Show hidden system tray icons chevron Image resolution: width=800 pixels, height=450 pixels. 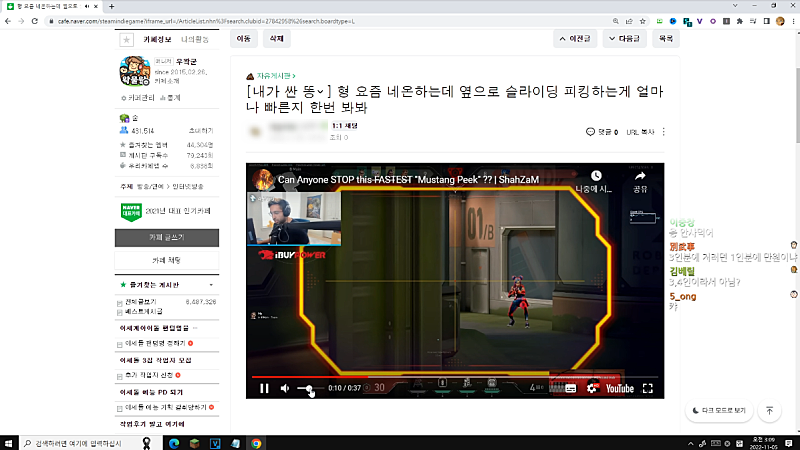(690, 443)
